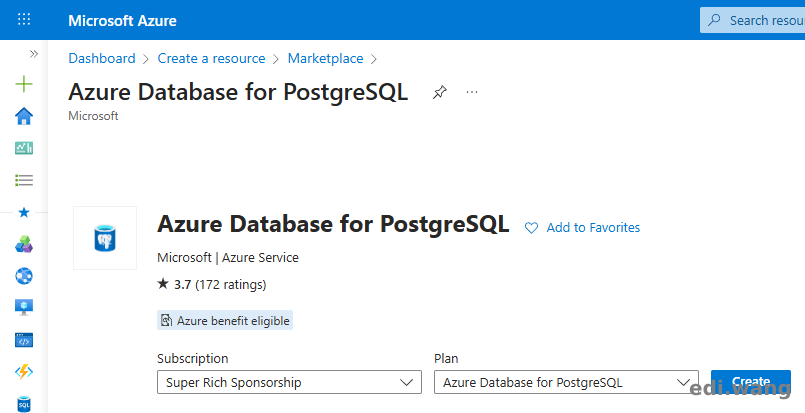
Task: Expand the Subscription dropdown
Action: (x=289, y=382)
